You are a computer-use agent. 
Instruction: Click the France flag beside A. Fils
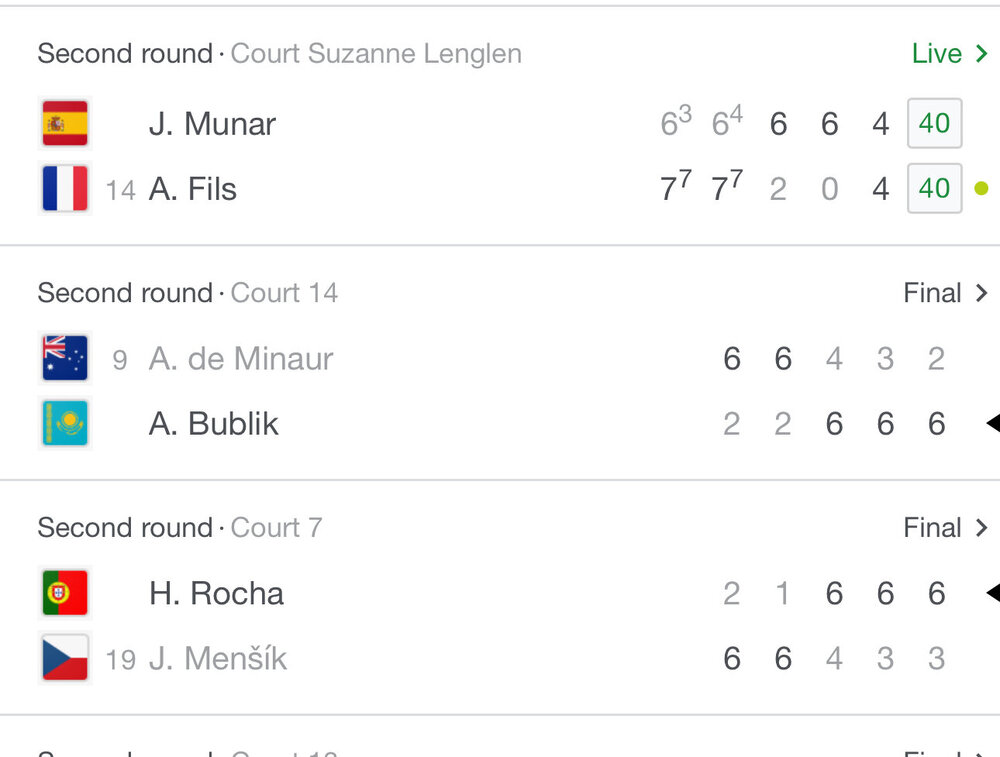65,189
